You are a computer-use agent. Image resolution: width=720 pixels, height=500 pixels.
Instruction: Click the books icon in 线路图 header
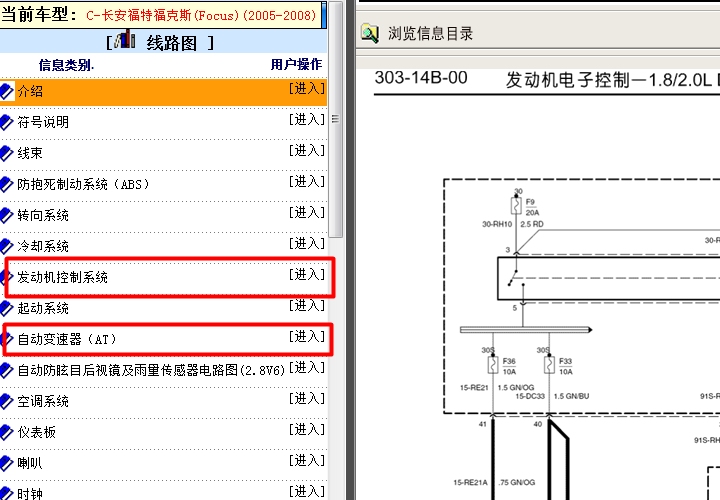(x=125, y=39)
